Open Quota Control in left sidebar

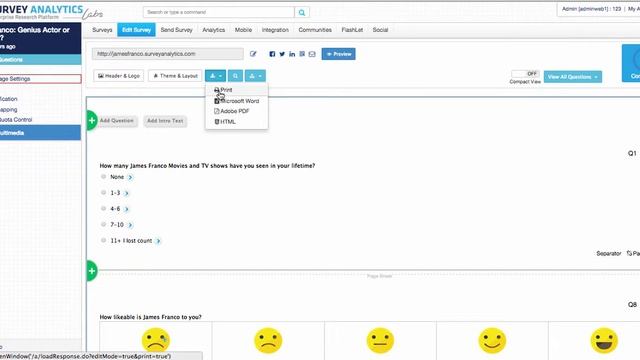16,120
